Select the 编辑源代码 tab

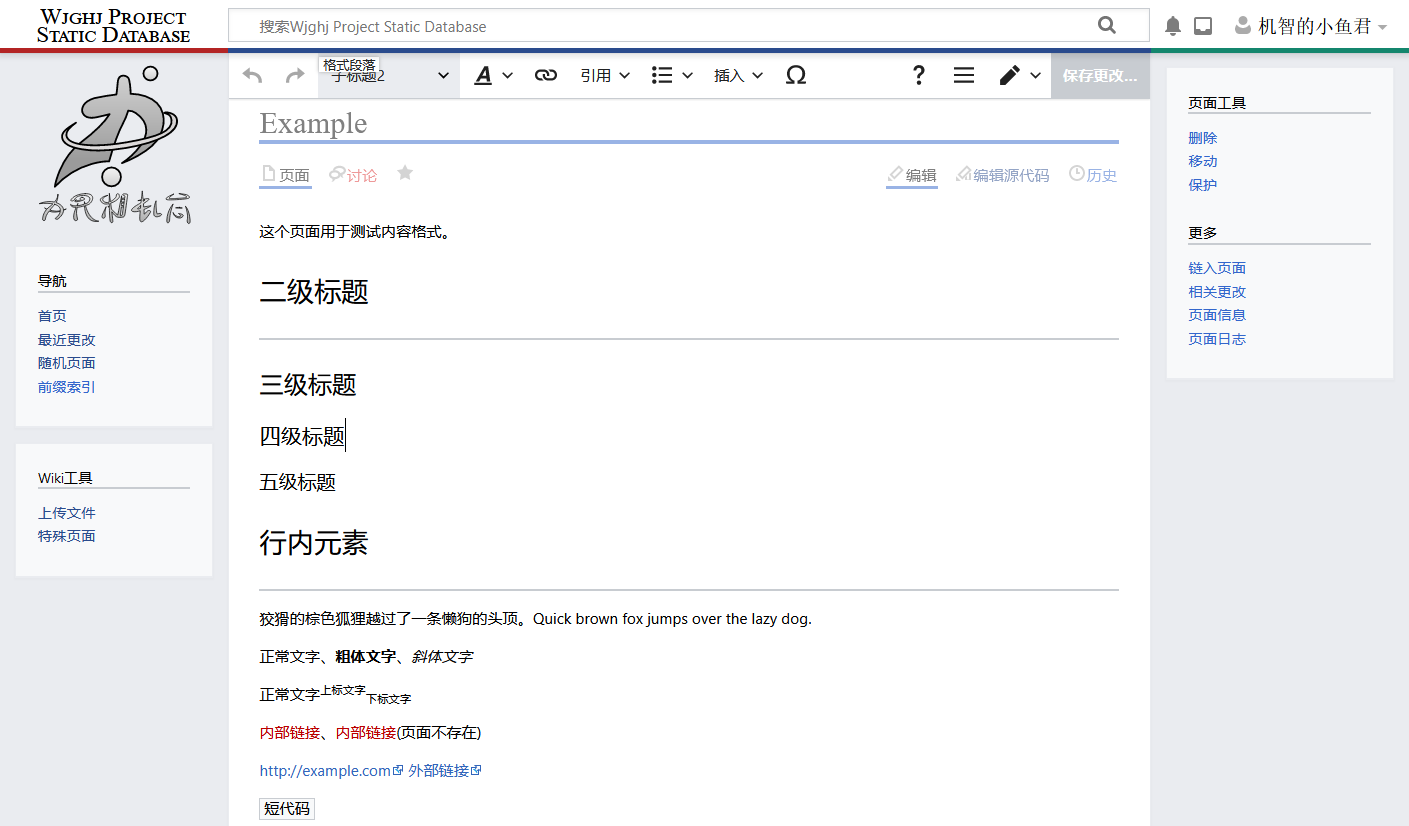pyautogui.click(x=1010, y=174)
